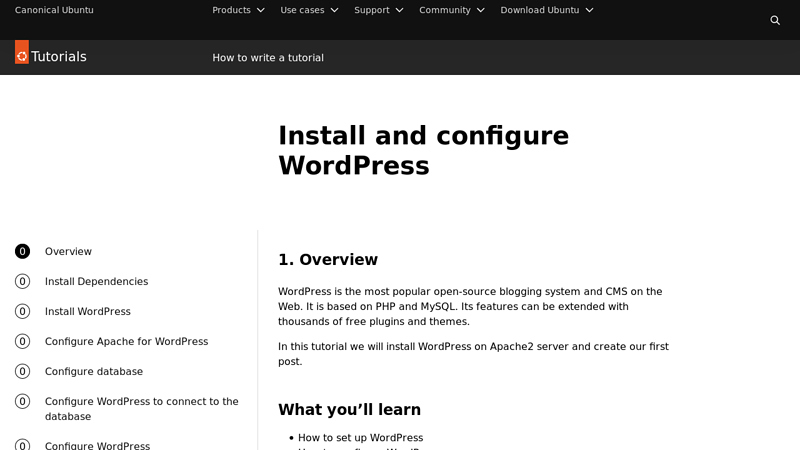800x450 pixels.
Task: Click the Ubuntu Tutorials logo icon
Action: pos(22,52)
